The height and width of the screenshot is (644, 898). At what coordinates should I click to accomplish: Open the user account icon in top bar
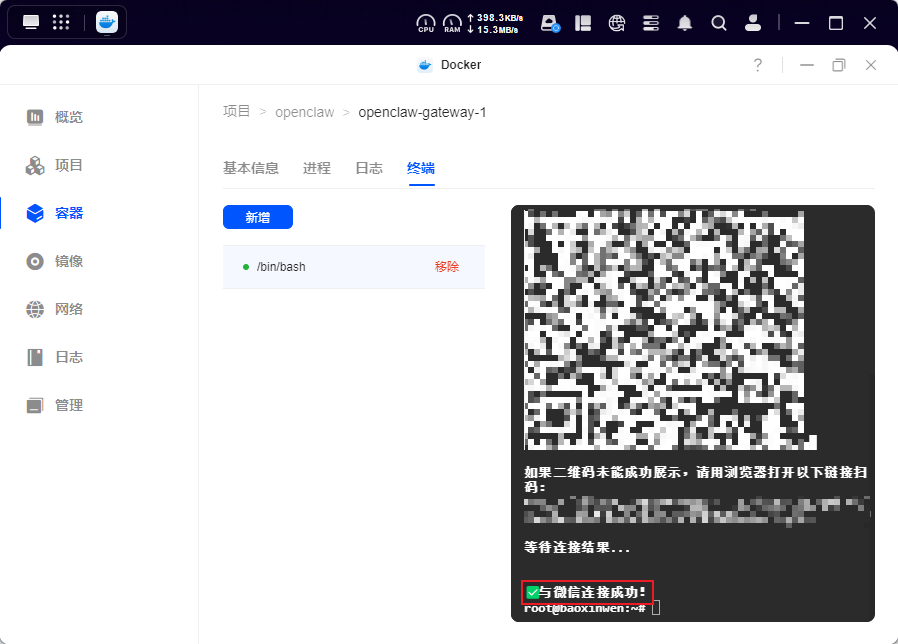coord(753,22)
